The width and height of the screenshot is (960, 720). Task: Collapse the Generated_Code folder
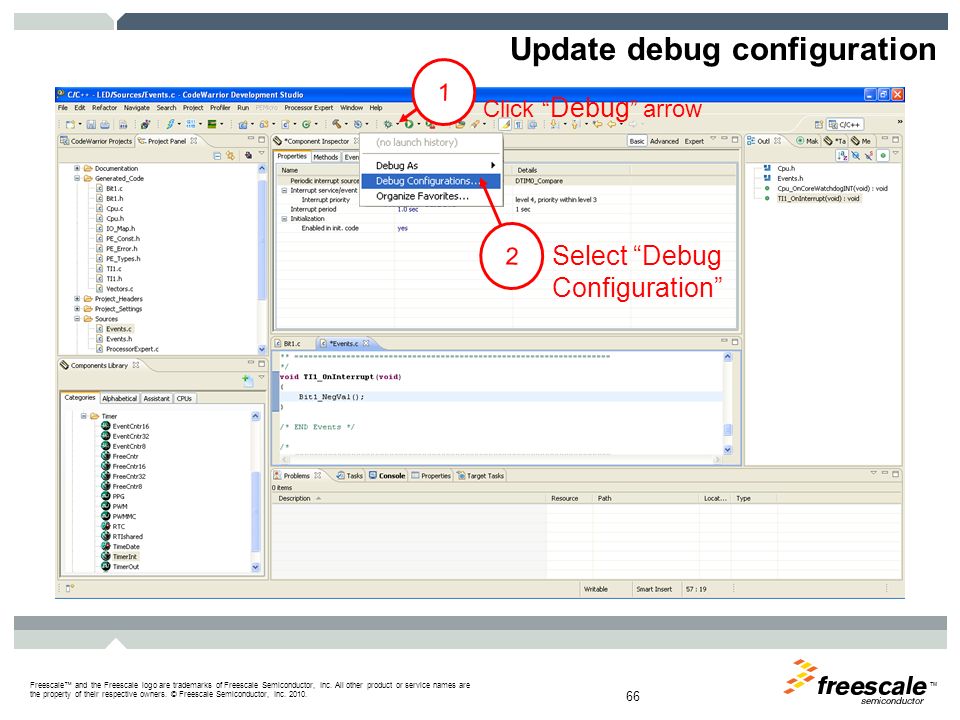coord(77,179)
